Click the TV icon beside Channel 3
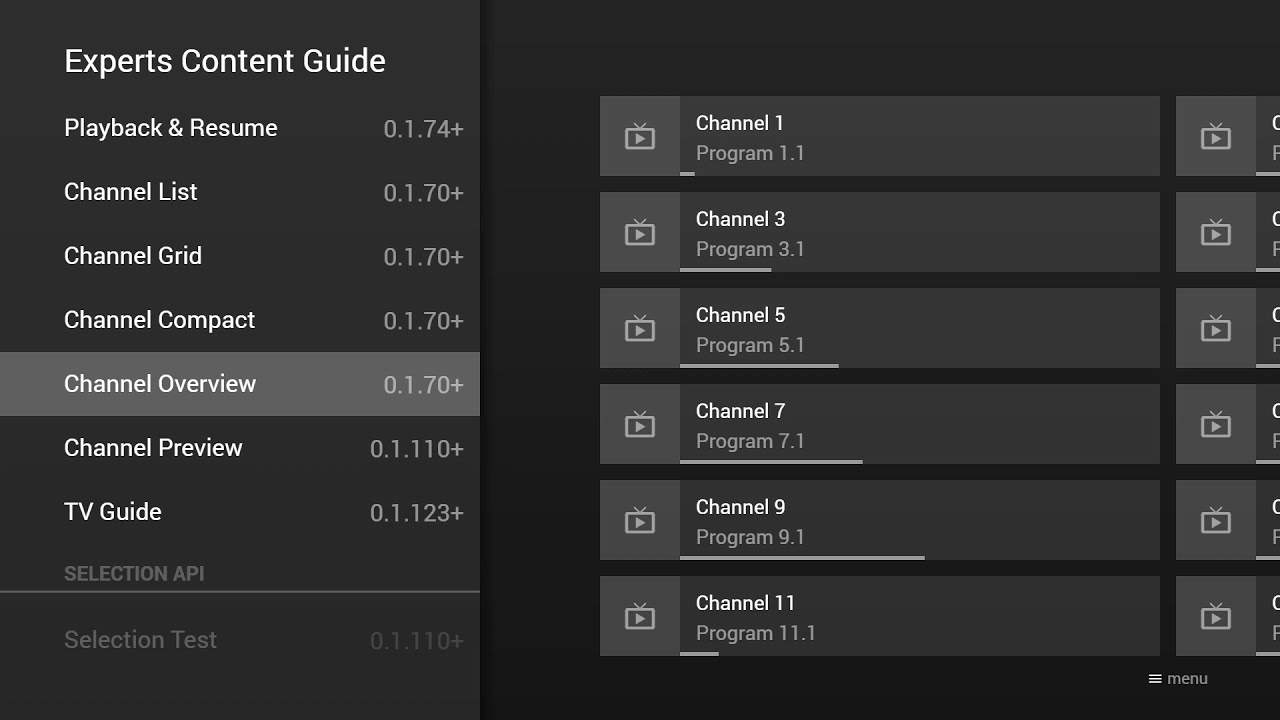 coord(640,232)
